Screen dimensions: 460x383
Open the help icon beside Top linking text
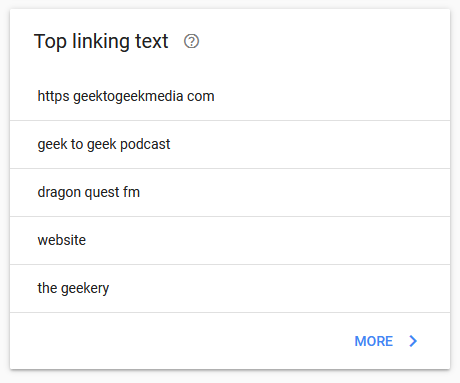click(x=191, y=41)
